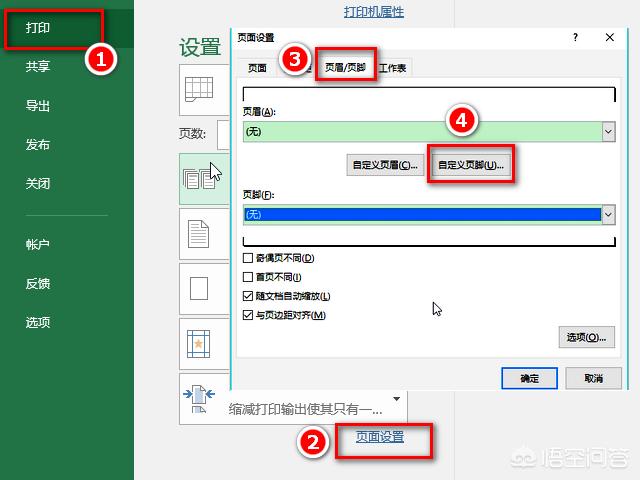Open Account (帐户) in the sidebar
The image size is (640, 480).
[x=38, y=244]
